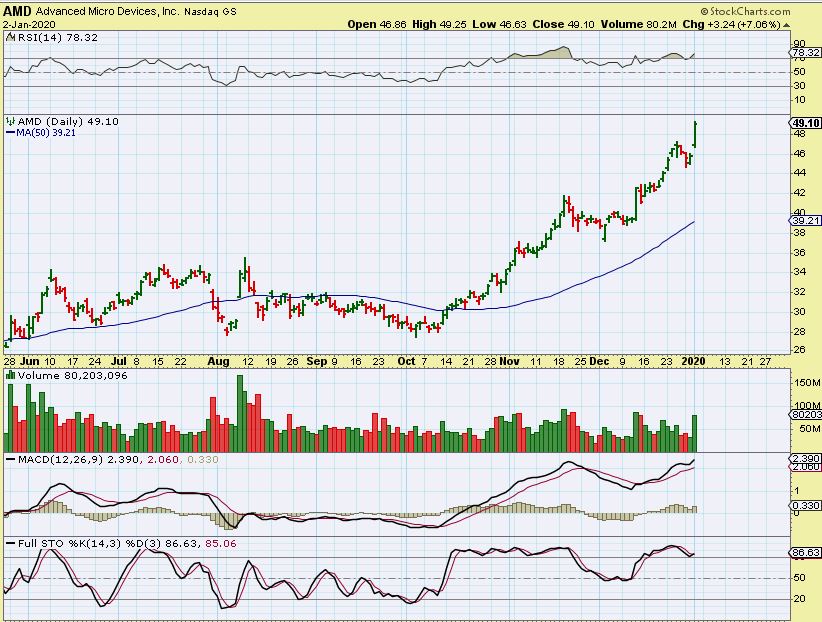The height and width of the screenshot is (622, 822).
Task: Click the 26 label on the price axis
Action: [799, 349]
